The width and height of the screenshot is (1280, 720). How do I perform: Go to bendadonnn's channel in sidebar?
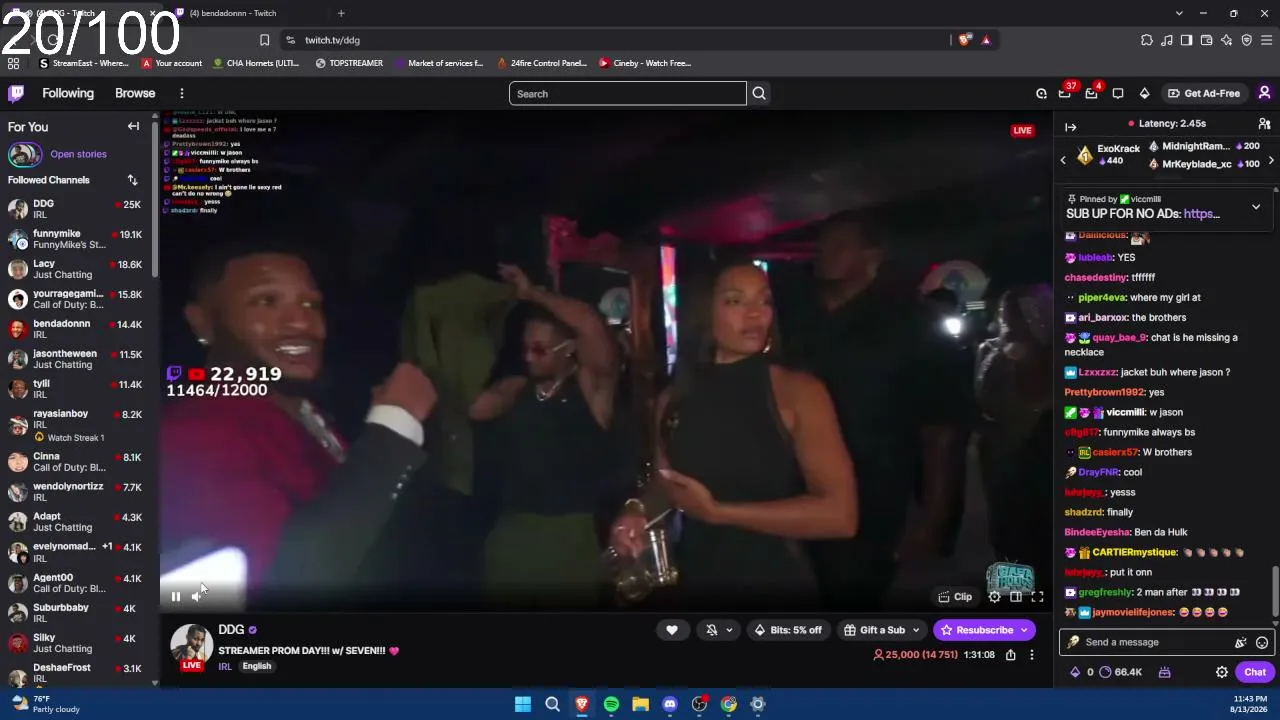[79, 329]
